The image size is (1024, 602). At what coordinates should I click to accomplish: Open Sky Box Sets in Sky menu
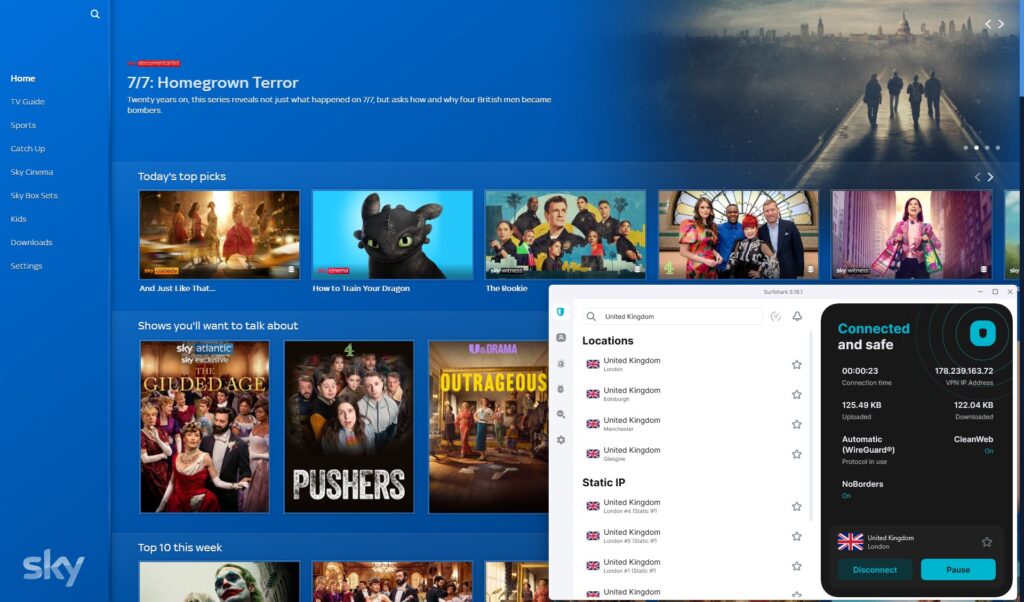pos(34,196)
